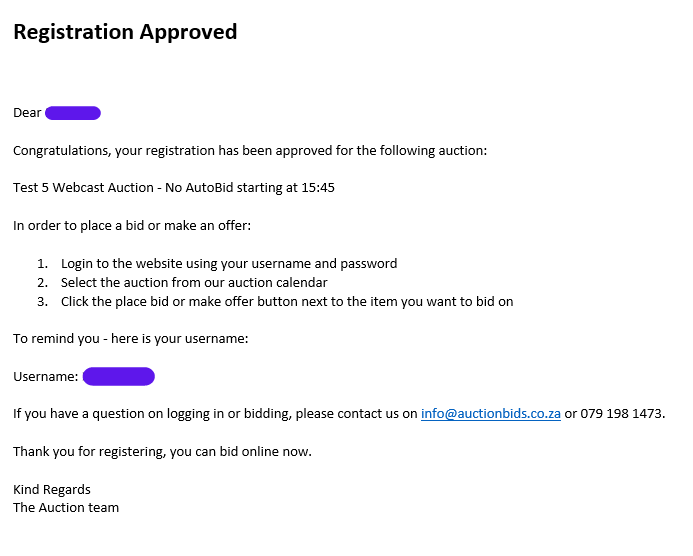Click step 2 Select the auction text
The image size is (693, 556).
(x=194, y=282)
